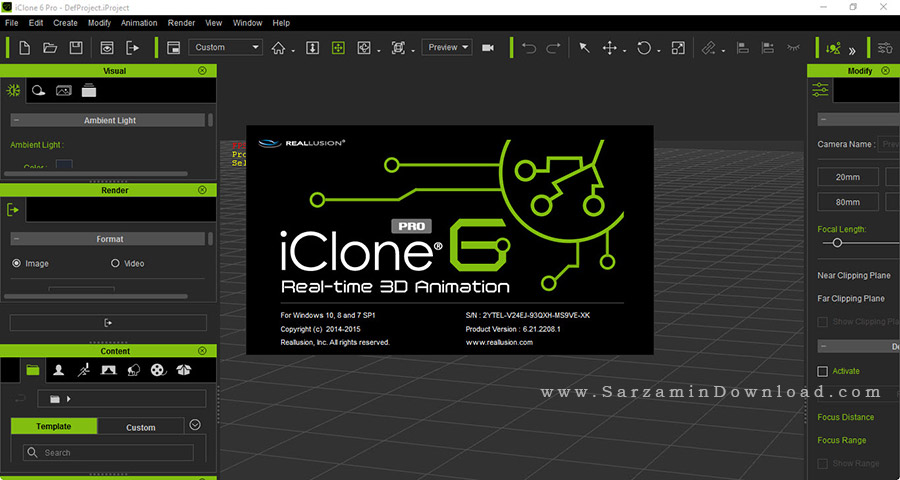This screenshot has width=900, height=480.
Task: Click the closed eyelash hide icon
Action: point(793,48)
